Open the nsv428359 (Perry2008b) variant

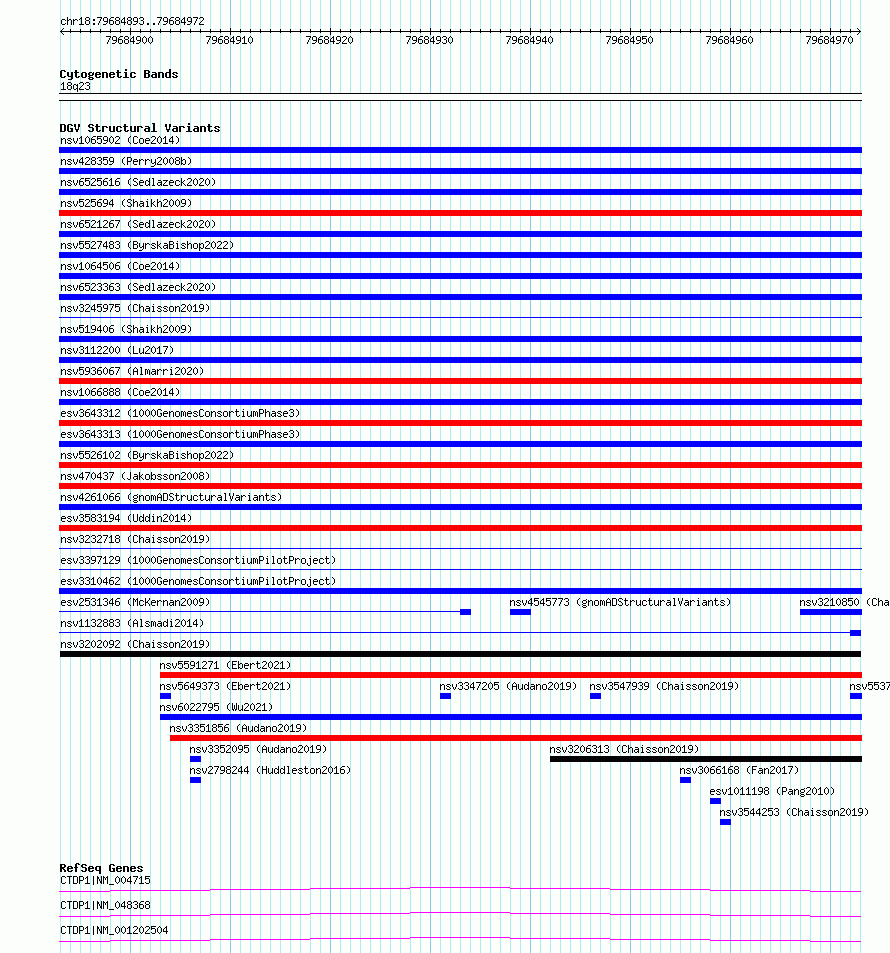click(126, 161)
